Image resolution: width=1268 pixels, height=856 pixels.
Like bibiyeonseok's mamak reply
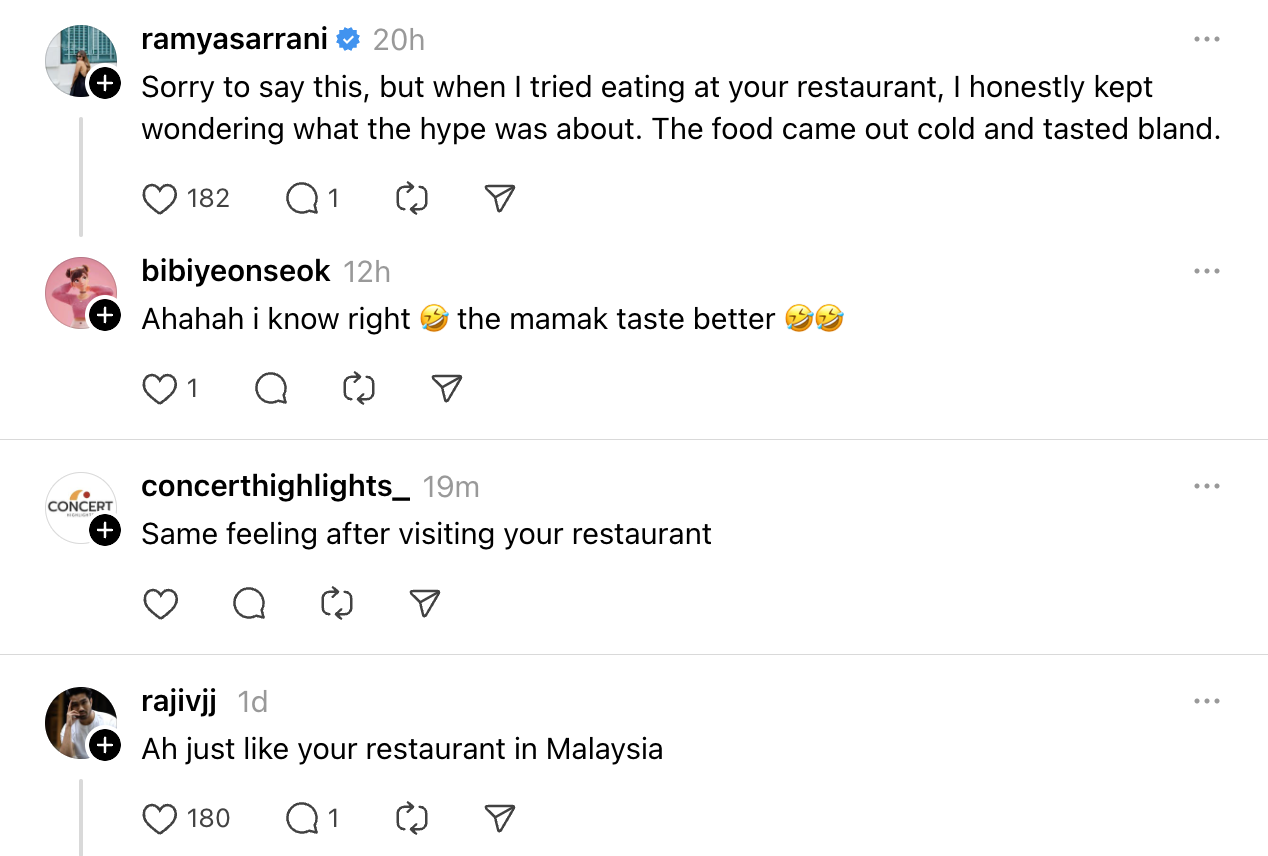click(160, 388)
